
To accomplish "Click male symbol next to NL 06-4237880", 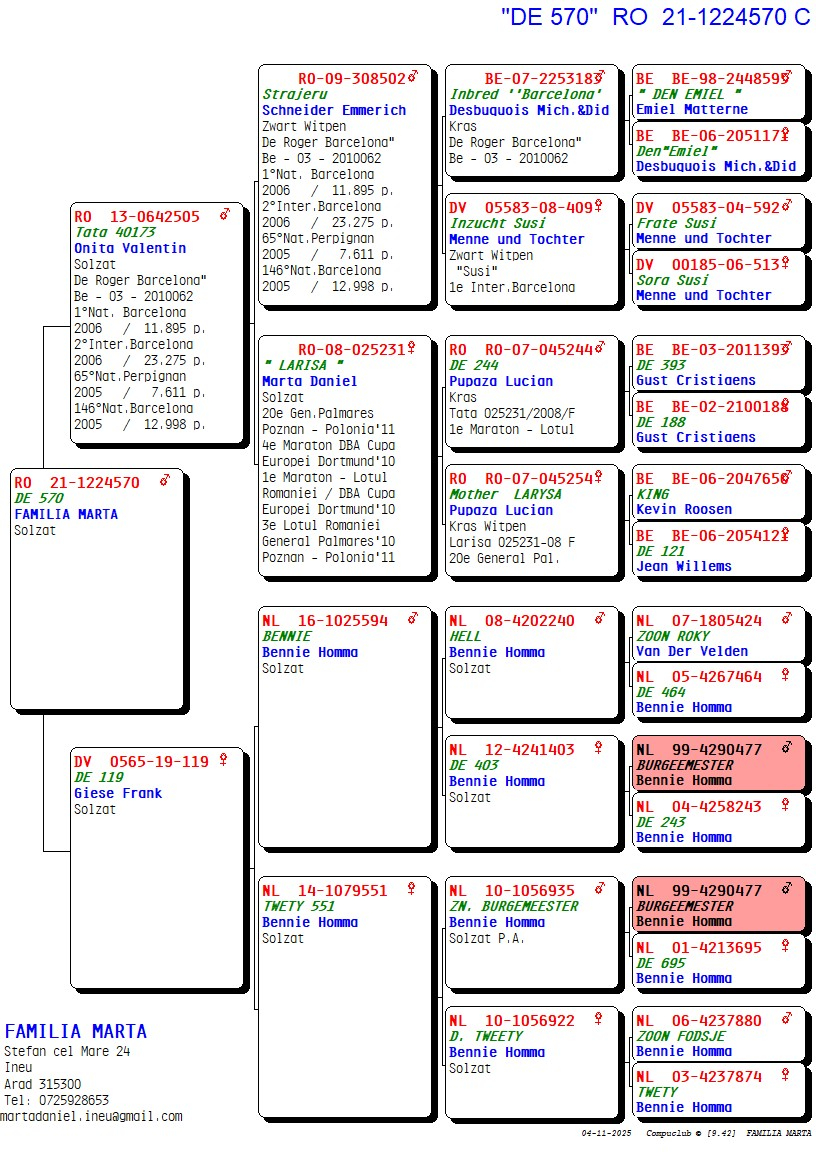I will point(786,1019).
